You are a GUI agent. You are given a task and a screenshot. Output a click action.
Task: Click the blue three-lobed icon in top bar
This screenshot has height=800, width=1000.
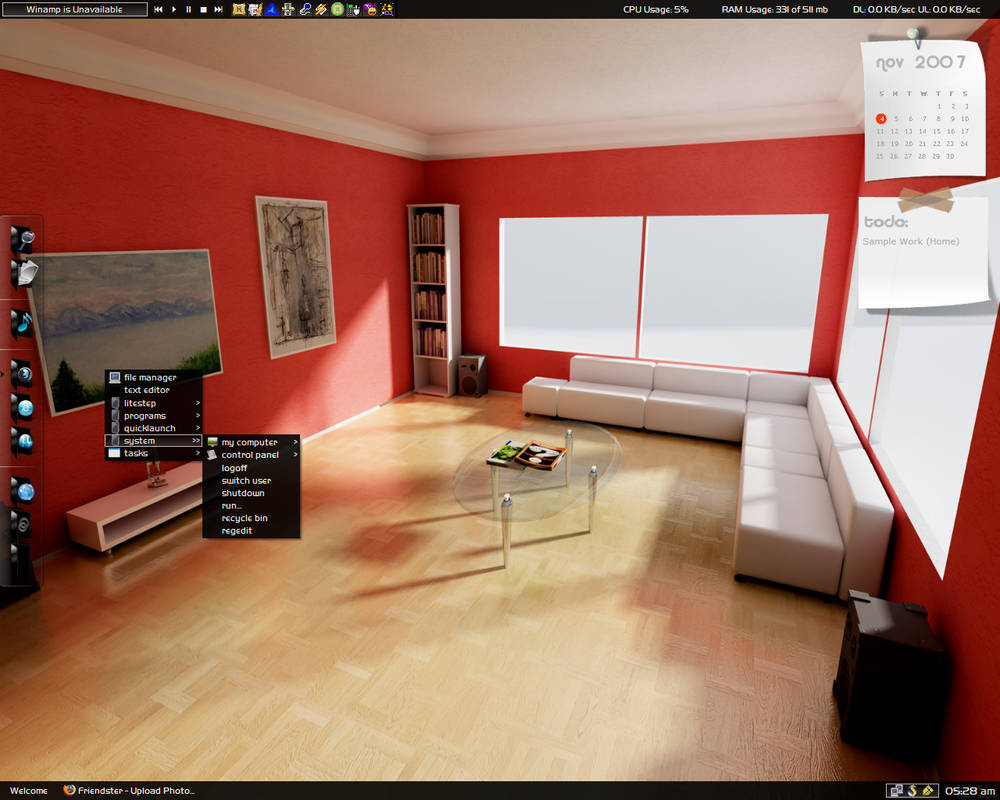point(272,10)
